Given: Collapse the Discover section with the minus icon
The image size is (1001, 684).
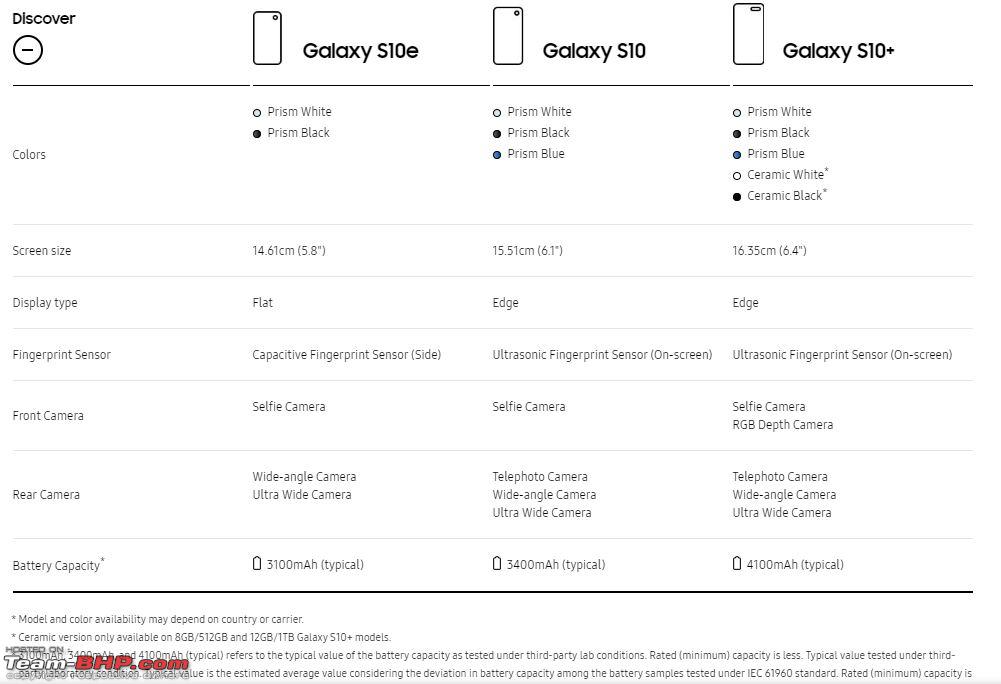Looking at the screenshot, I should click(27, 50).
